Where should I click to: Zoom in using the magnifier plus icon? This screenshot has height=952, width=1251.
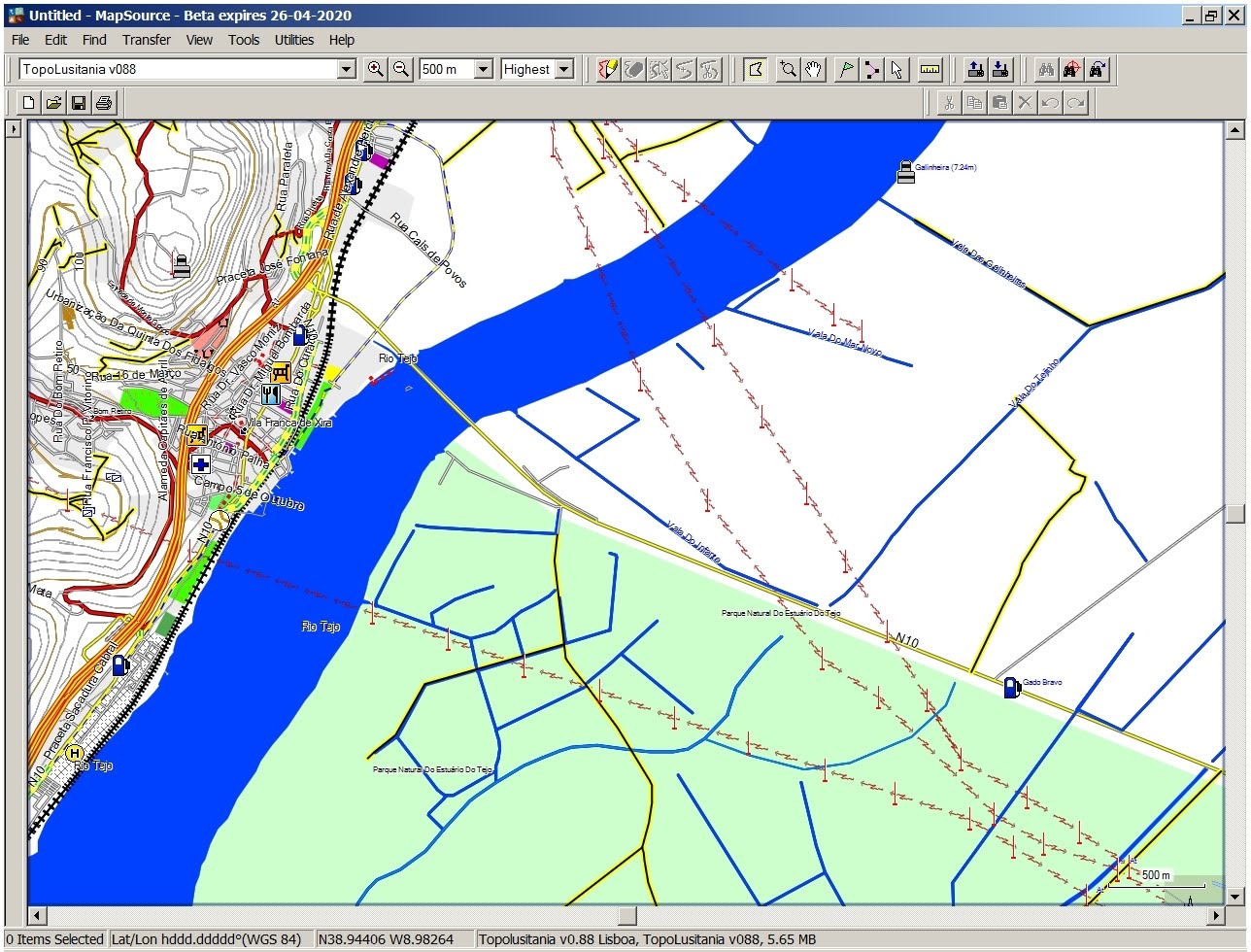[375, 69]
